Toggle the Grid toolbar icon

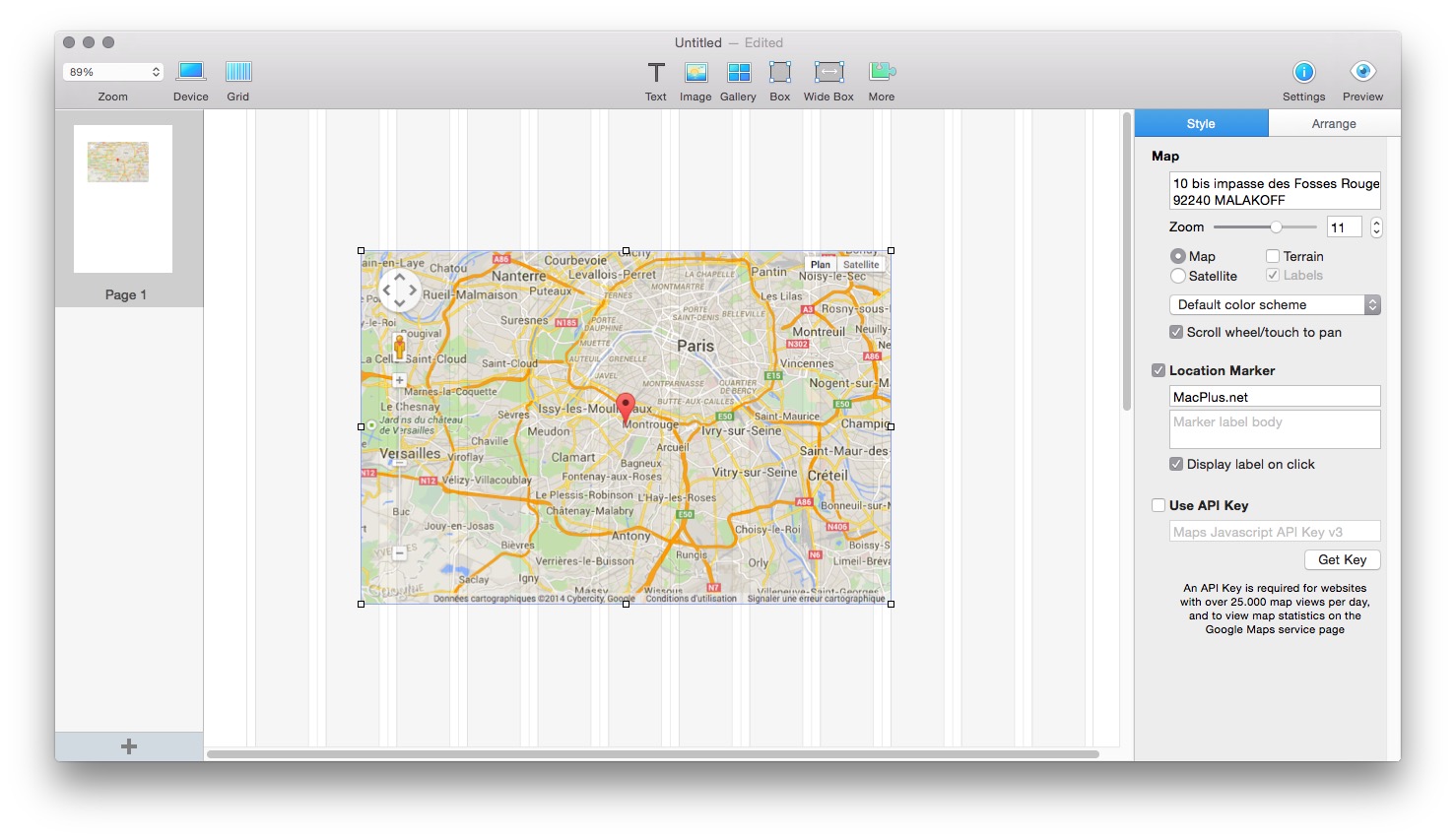(x=238, y=72)
